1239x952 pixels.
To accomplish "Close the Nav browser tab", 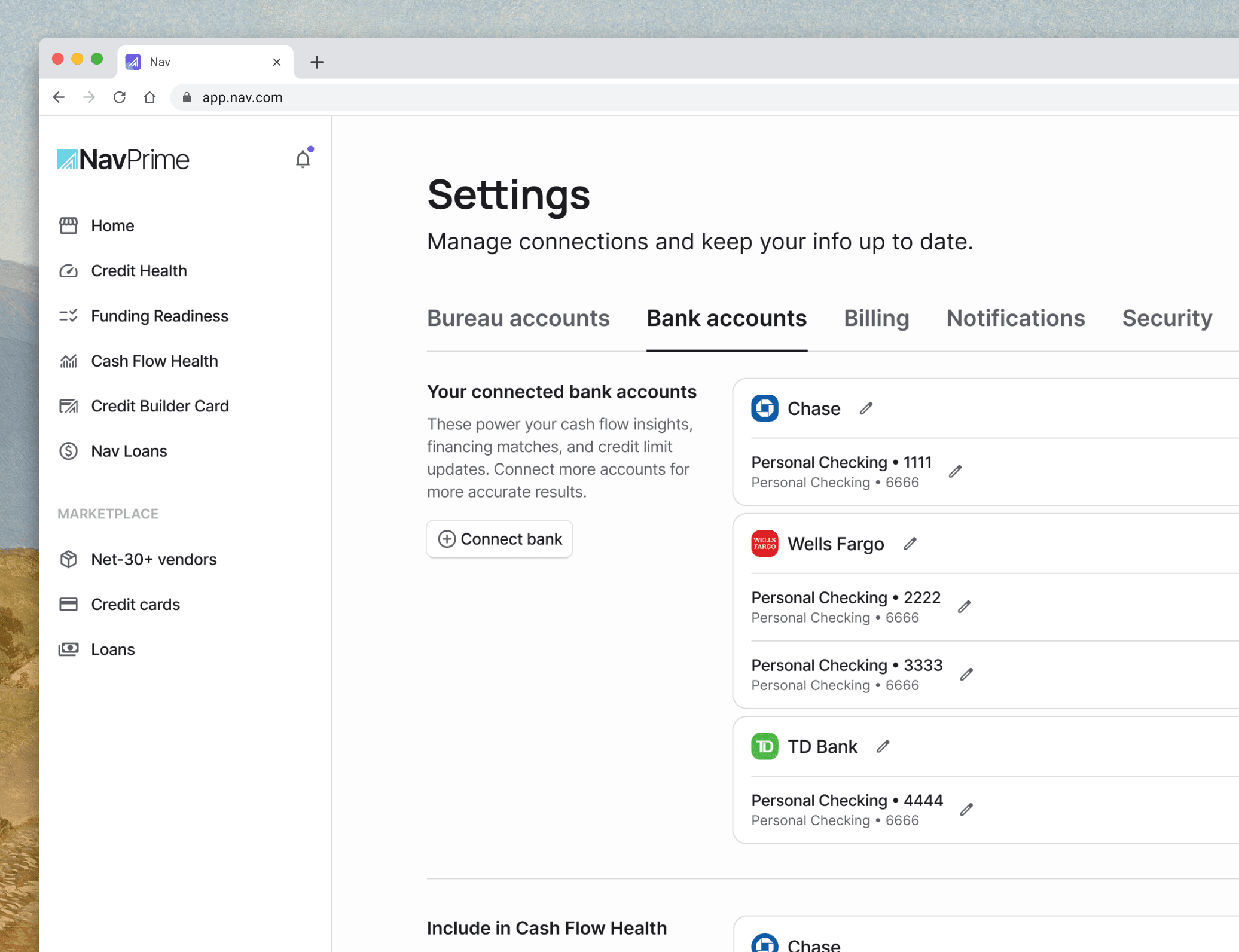I will (277, 62).
